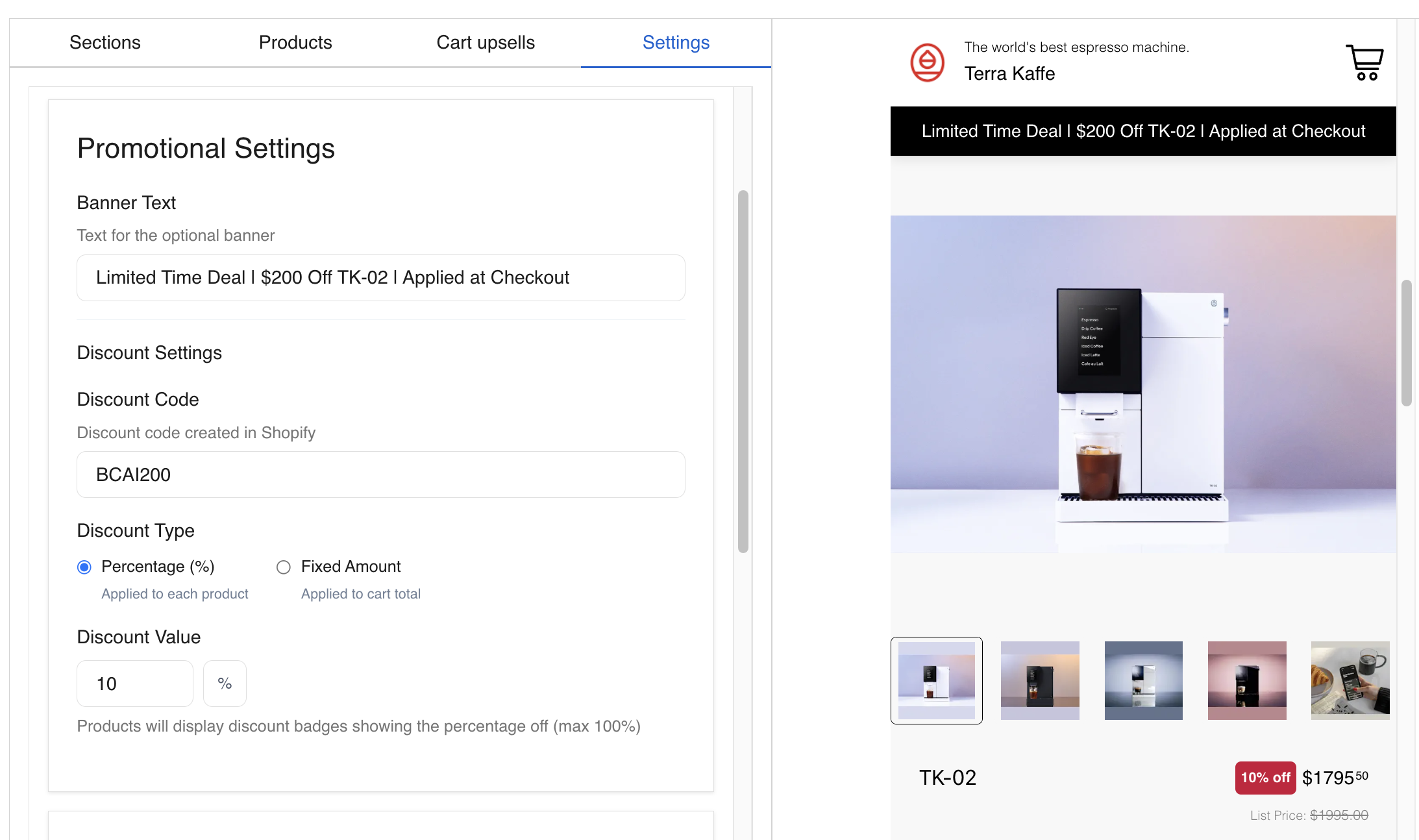Select Fixed Amount discount type
The image size is (1419, 840).
pyautogui.click(x=284, y=567)
